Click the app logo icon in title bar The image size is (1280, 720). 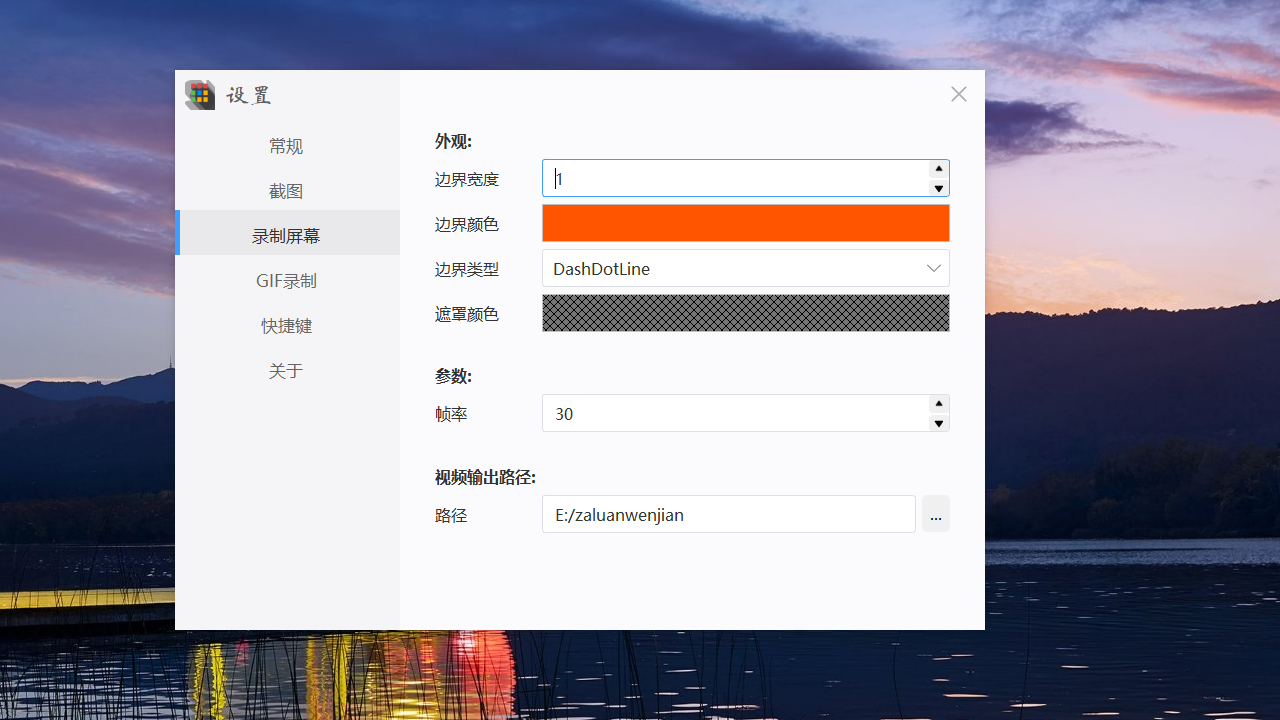coord(199,94)
